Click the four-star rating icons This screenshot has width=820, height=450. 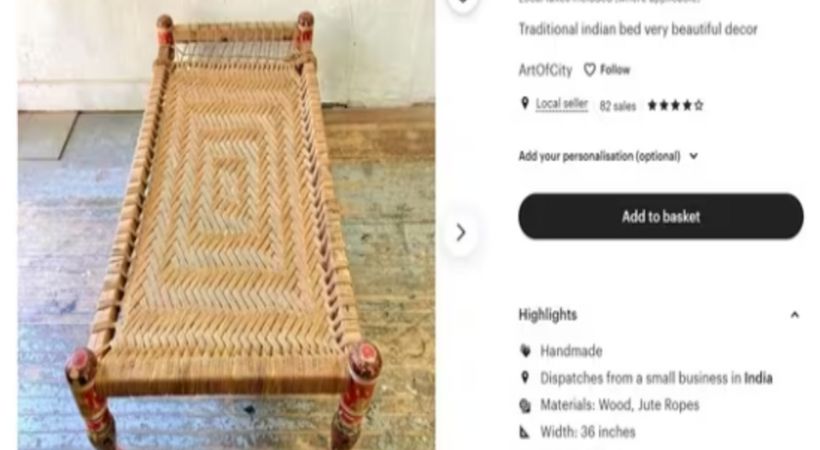click(x=675, y=106)
